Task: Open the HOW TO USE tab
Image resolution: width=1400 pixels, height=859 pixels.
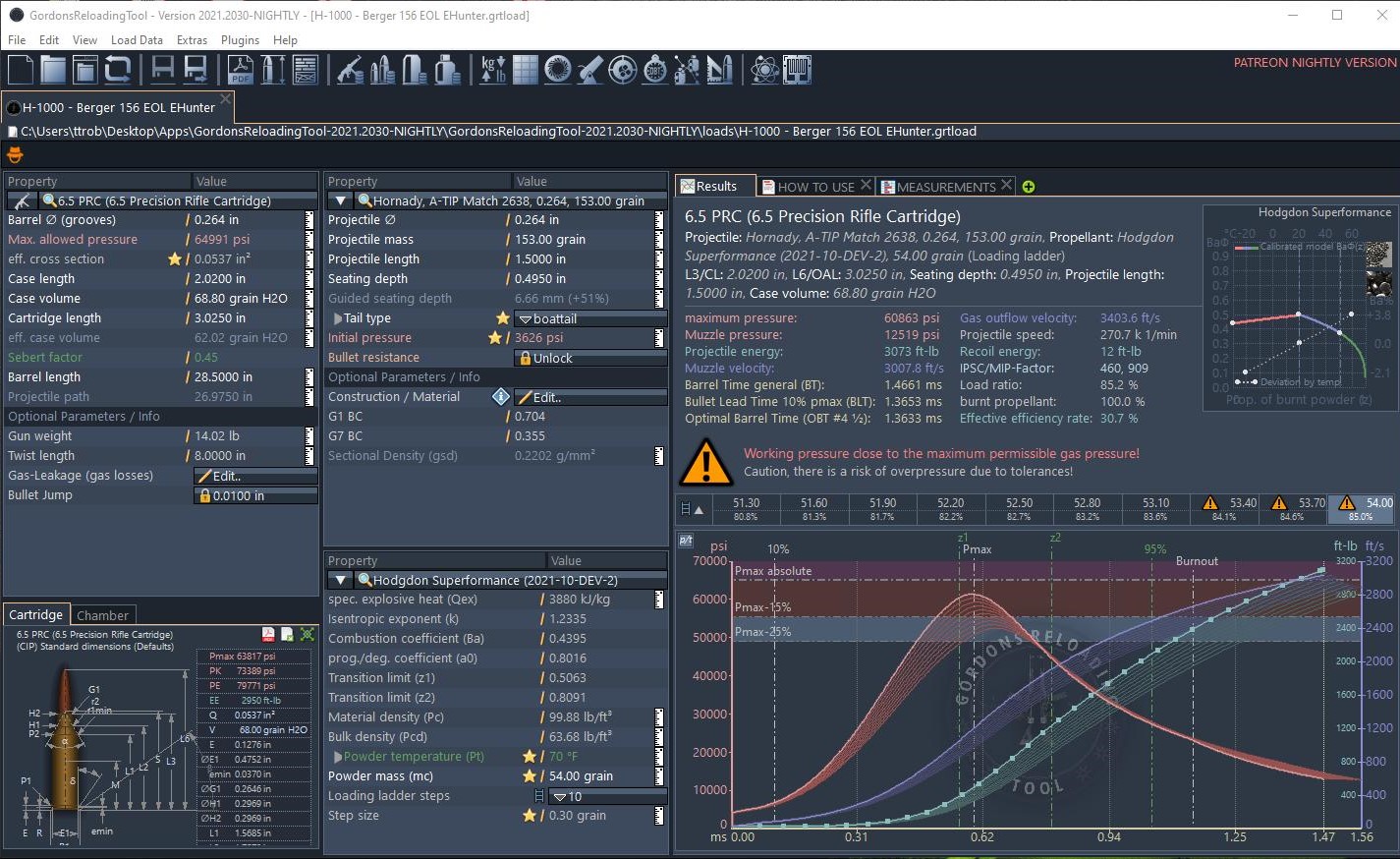Action: pos(816,187)
